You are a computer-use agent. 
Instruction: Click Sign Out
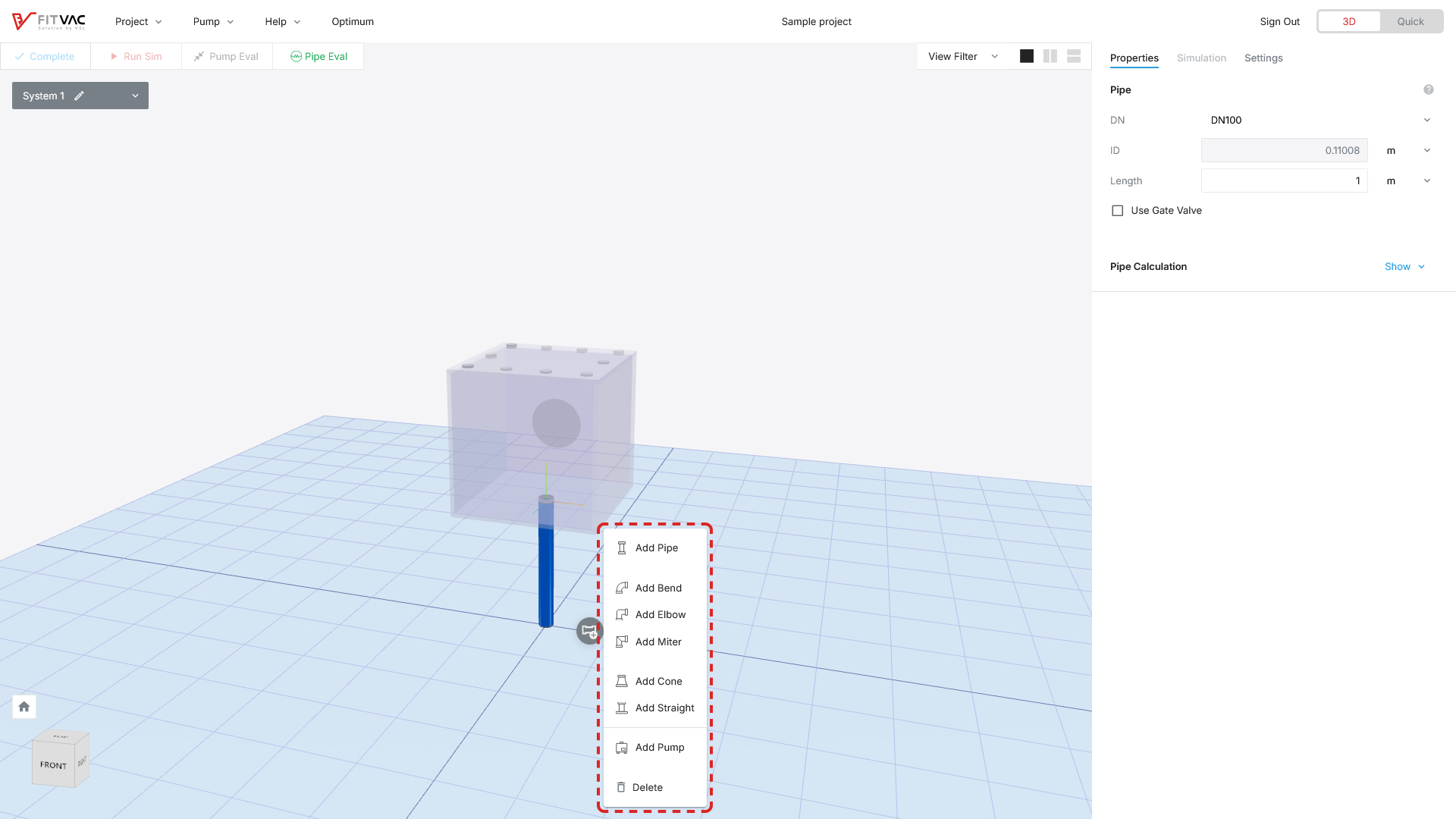tap(1279, 21)
